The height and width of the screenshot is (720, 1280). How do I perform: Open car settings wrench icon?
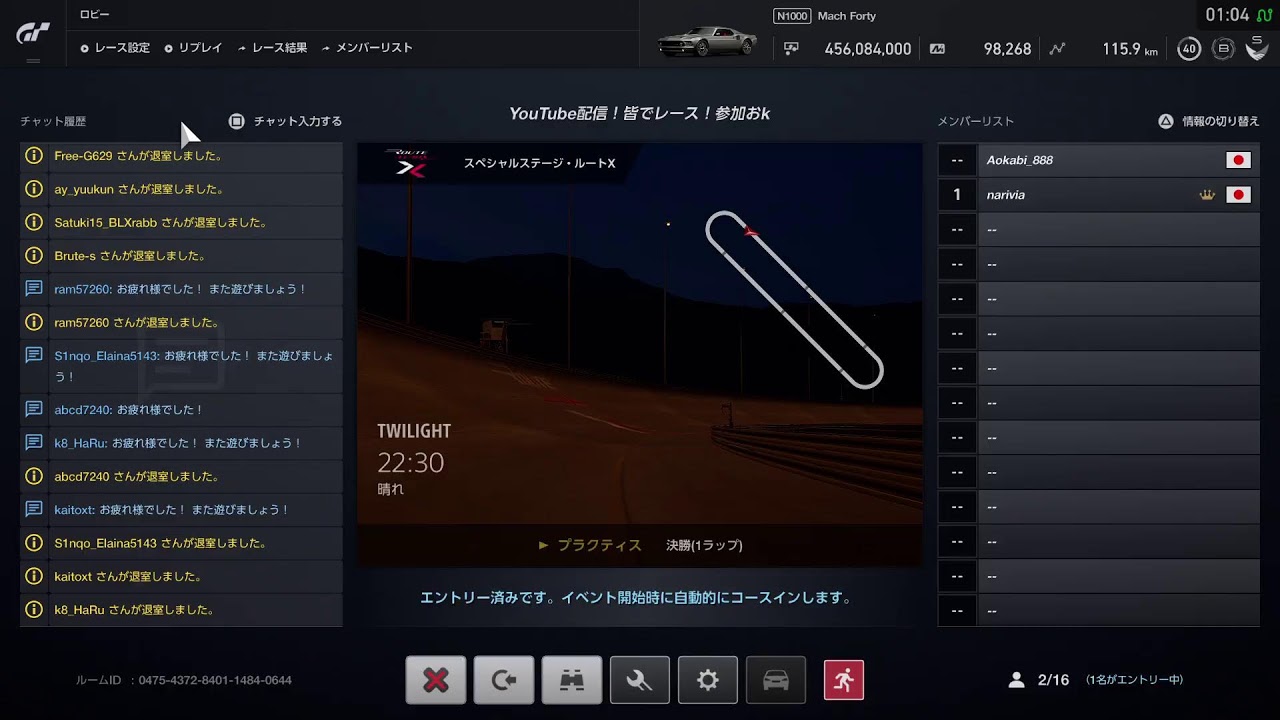tap(640, 680)
